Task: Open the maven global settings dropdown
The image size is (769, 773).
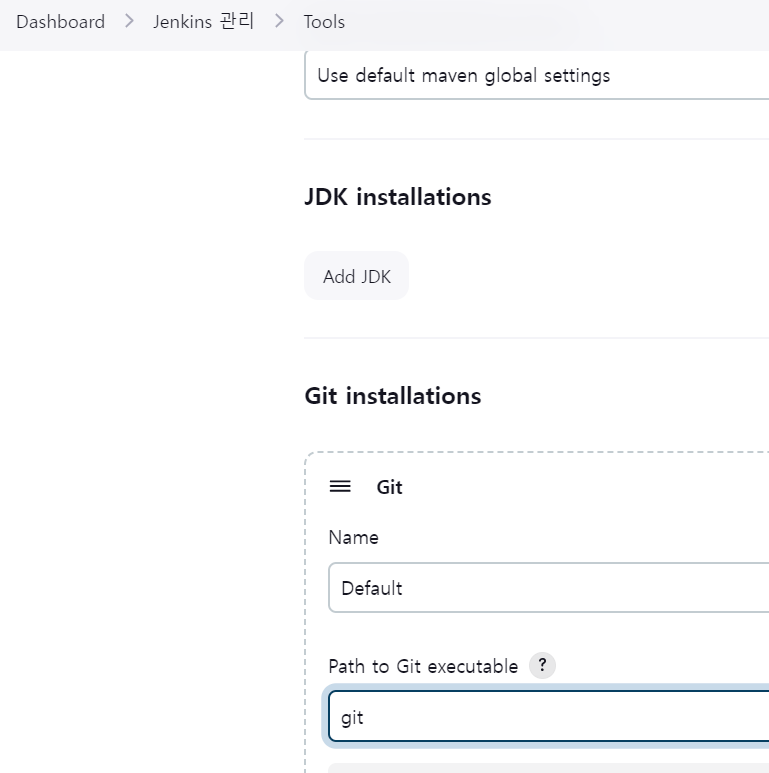Action: coord(536,75)
